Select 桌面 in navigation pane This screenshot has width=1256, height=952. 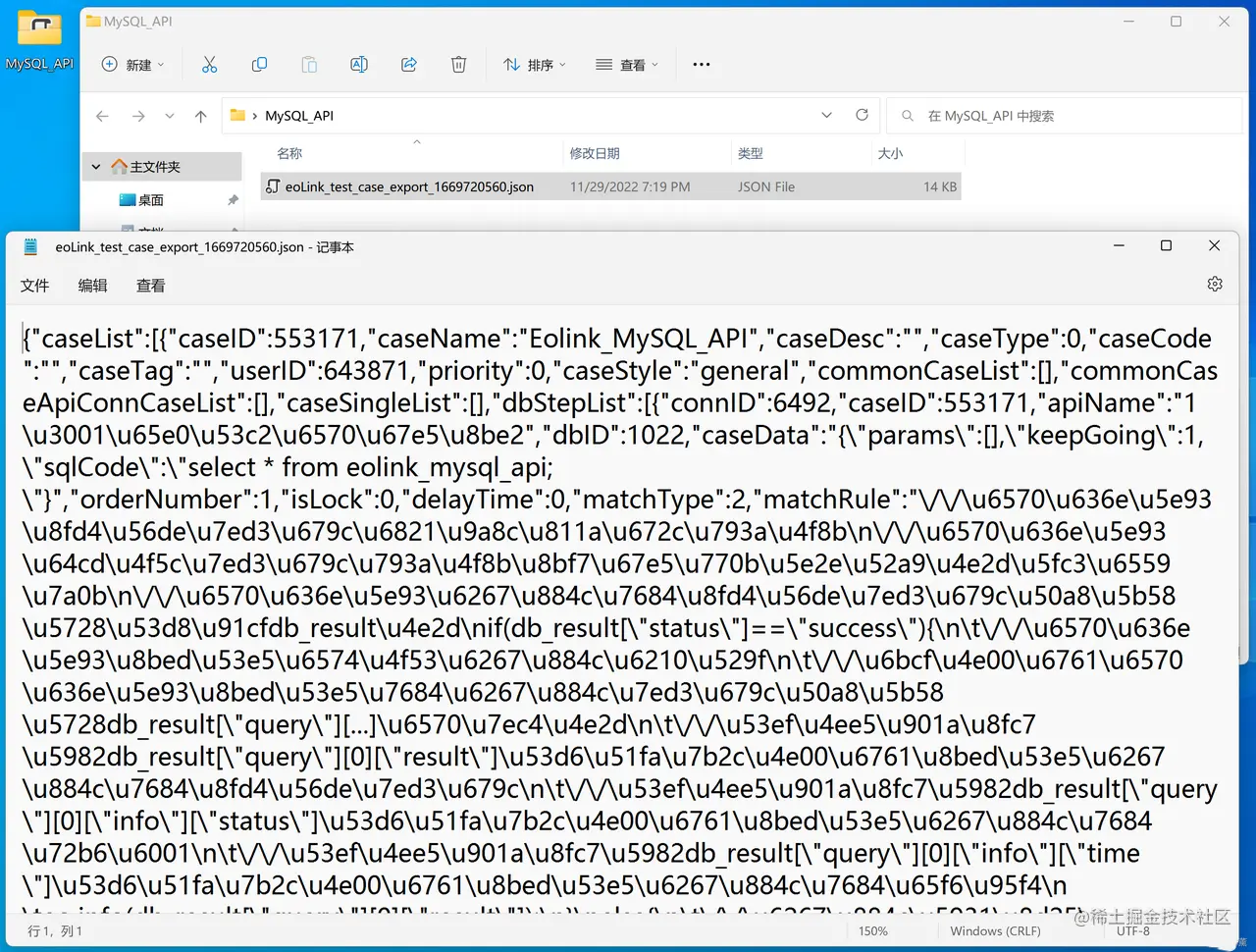click(151, 200)
